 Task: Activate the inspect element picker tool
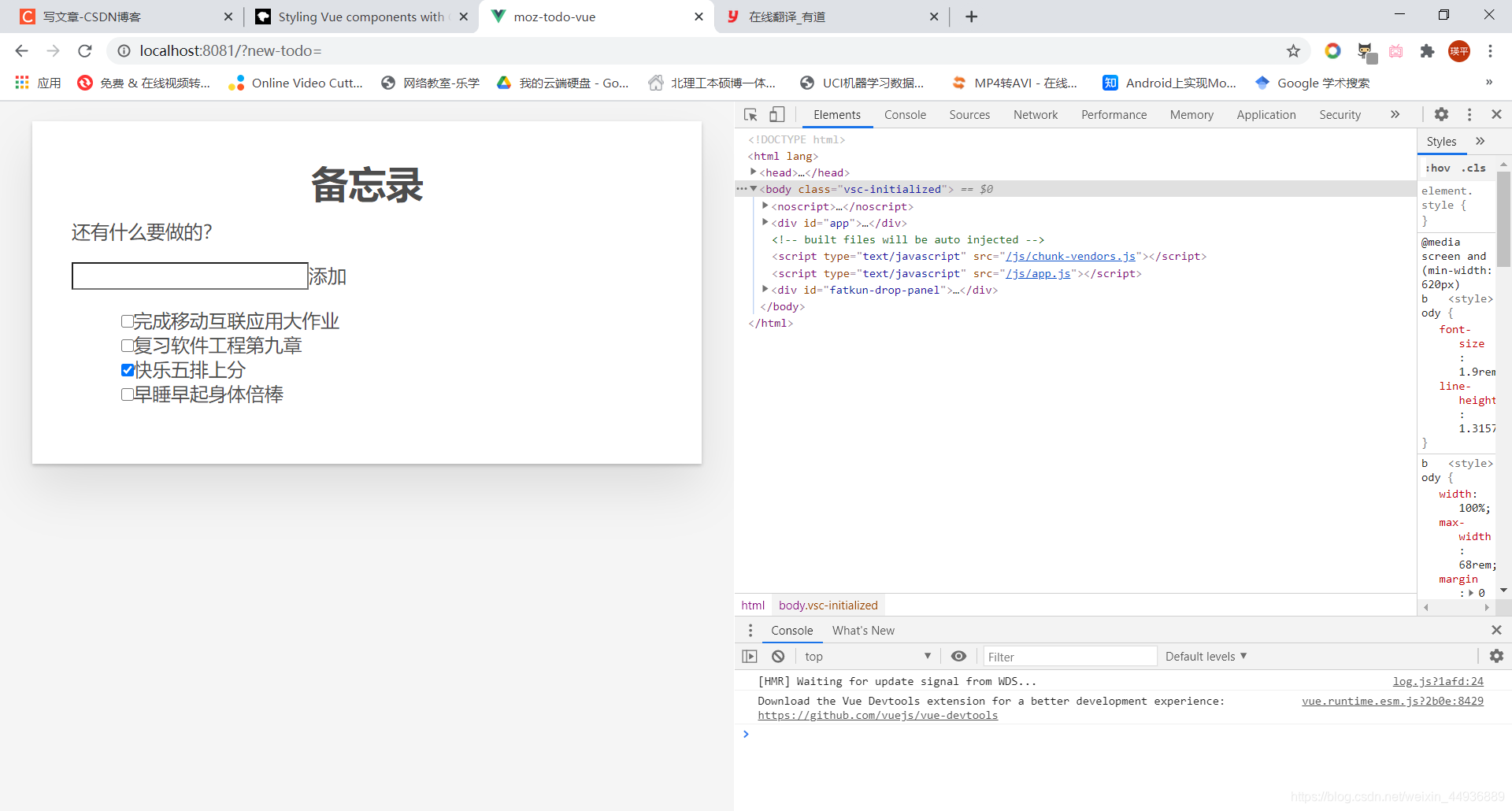(750, 114)
